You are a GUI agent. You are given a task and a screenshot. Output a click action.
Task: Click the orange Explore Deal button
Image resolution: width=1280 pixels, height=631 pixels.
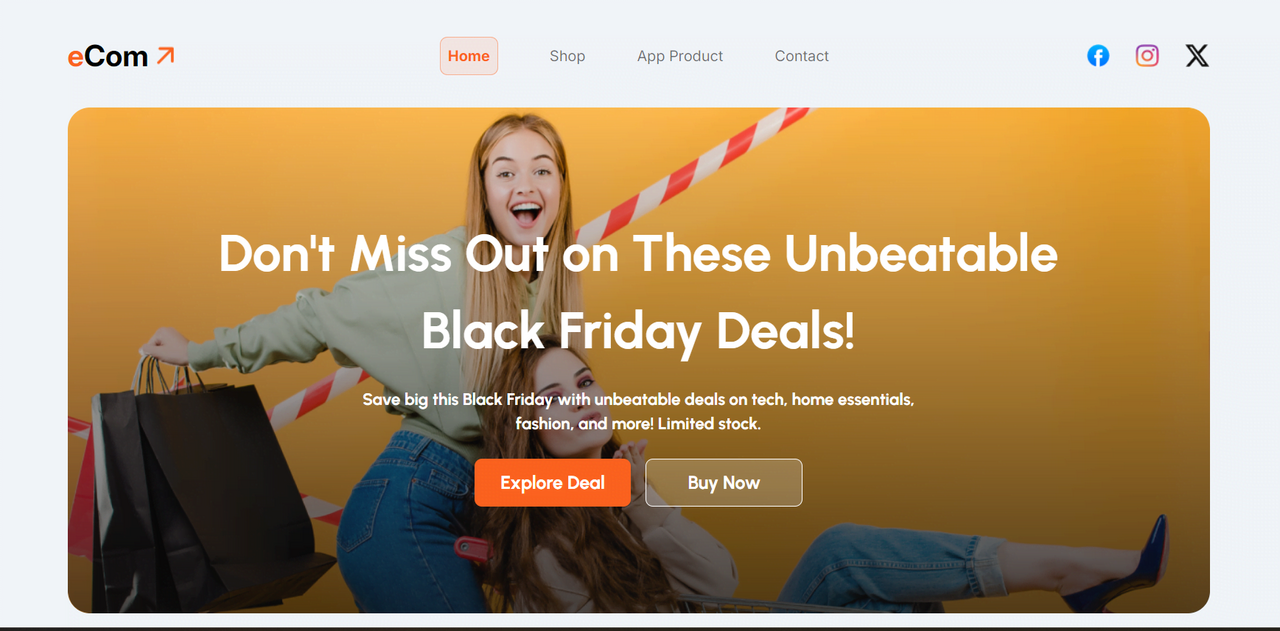(x=553, y=483)
